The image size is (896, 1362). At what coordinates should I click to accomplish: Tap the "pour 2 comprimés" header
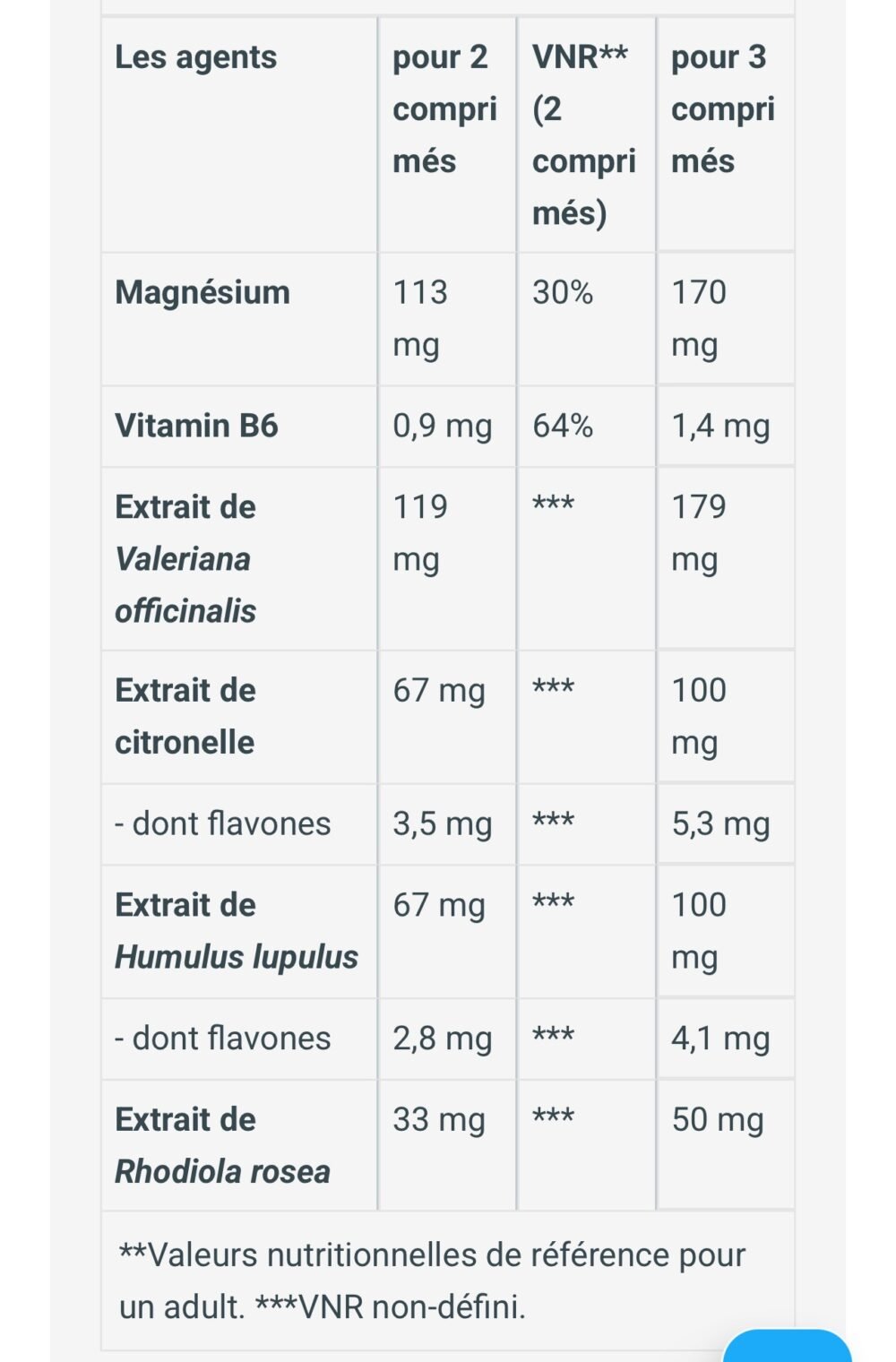click(444, 108)
